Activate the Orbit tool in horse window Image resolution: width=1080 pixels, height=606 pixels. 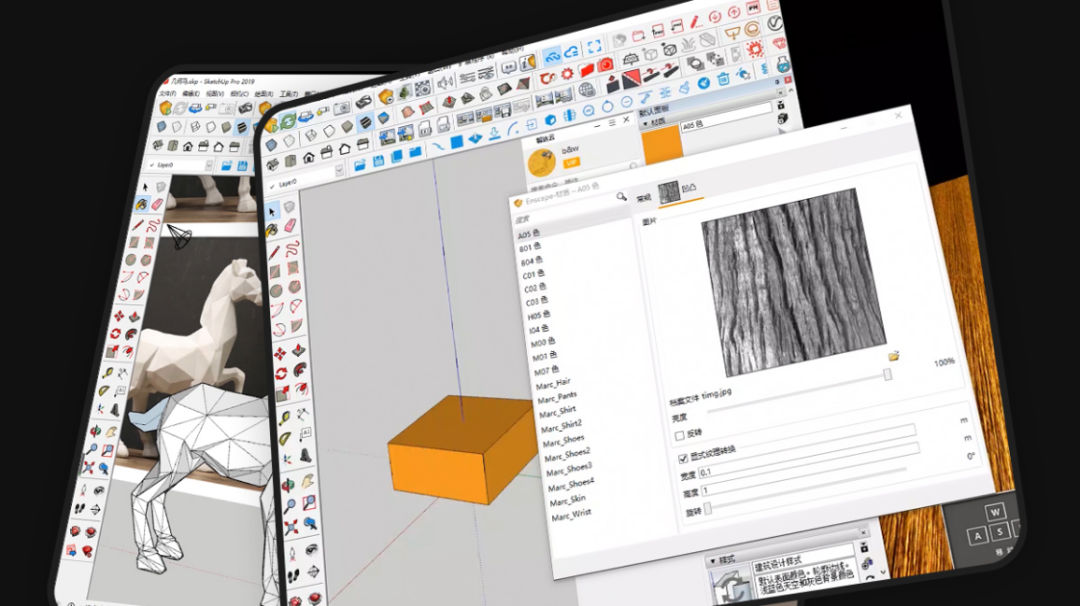[x=95, y=432]
